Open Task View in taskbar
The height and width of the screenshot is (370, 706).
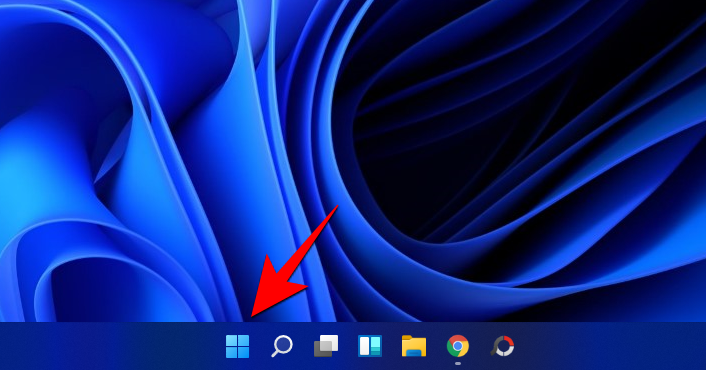pos(326,346)
